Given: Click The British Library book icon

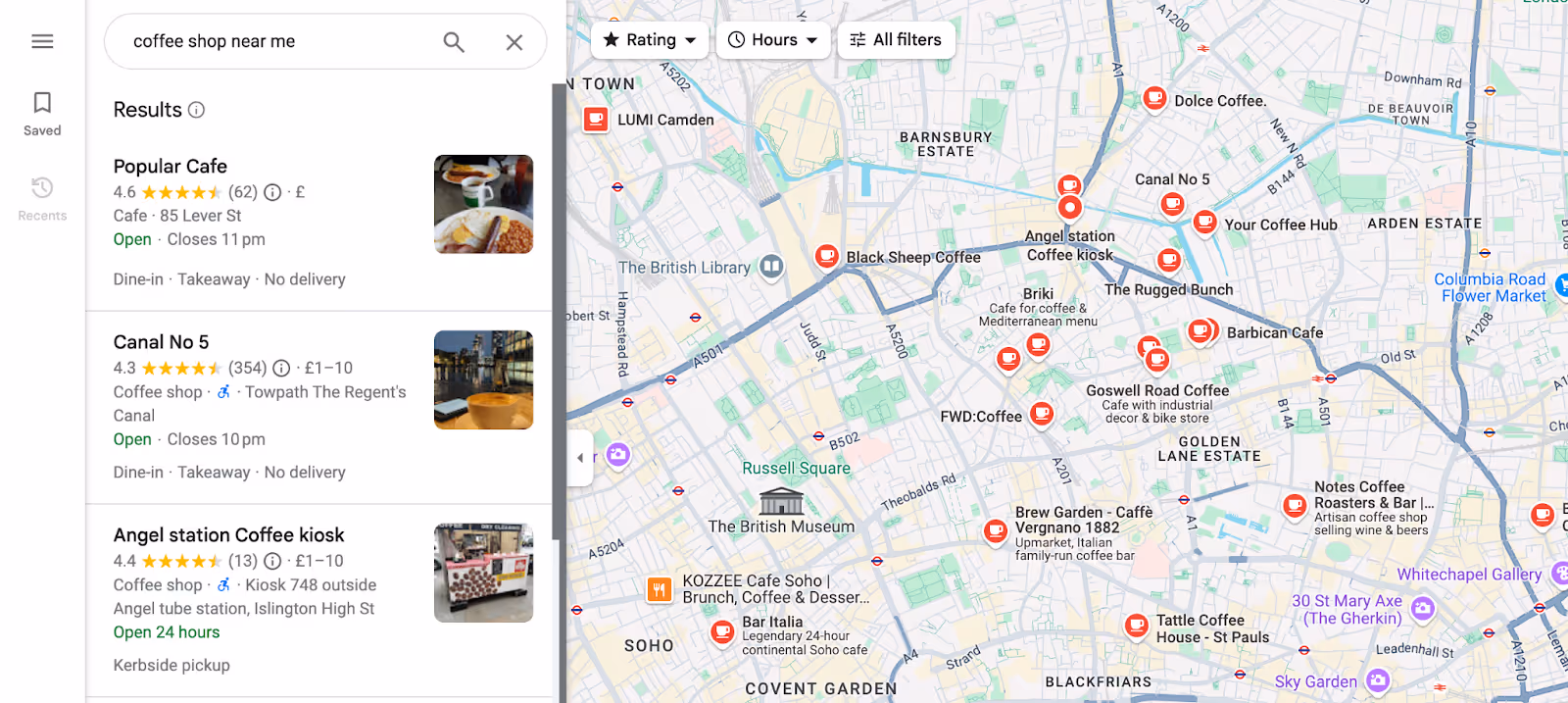Looking at the screenshot, I should tap(772, 266).
